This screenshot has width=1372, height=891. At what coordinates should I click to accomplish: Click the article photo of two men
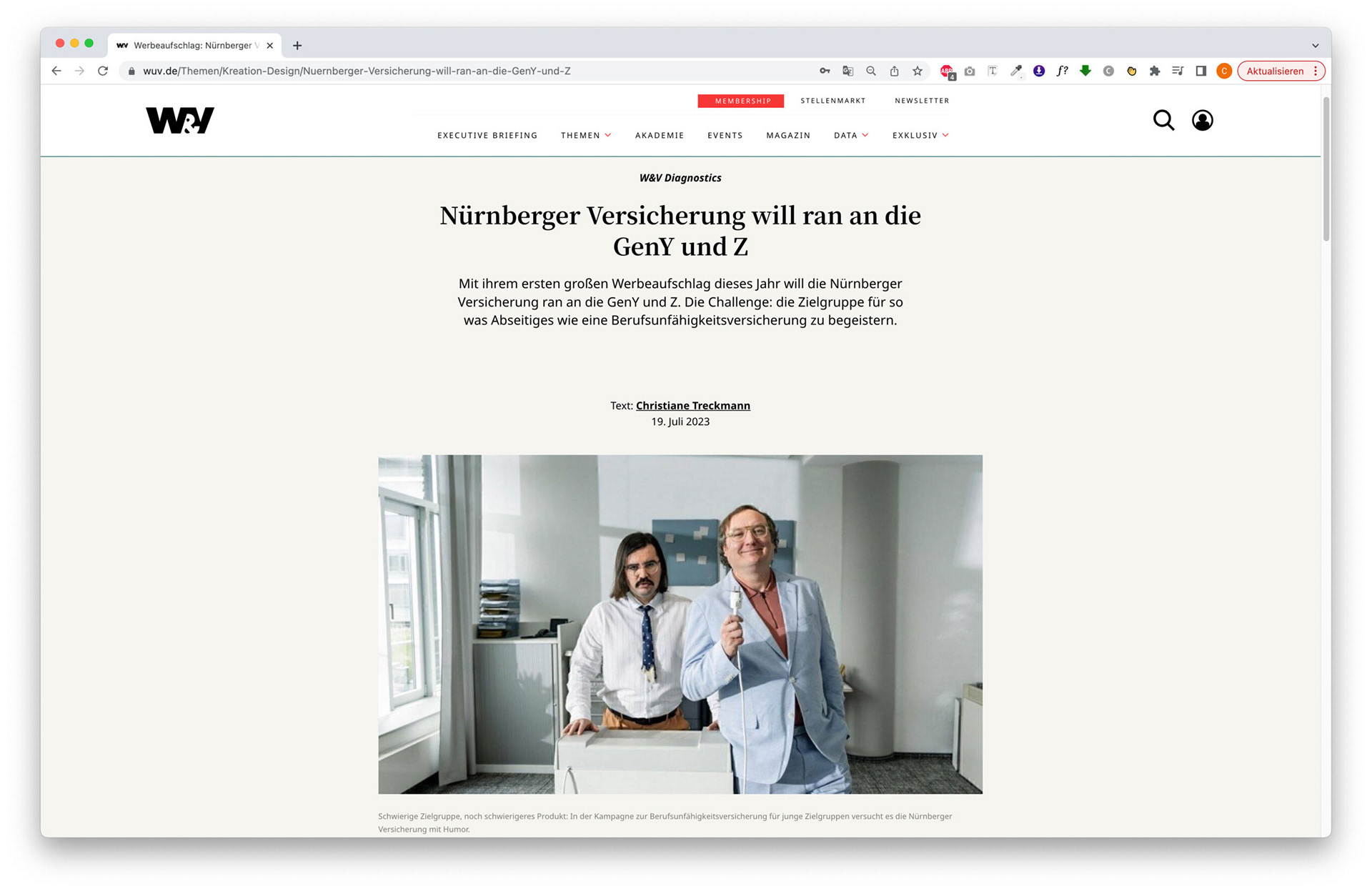point(680,624)
